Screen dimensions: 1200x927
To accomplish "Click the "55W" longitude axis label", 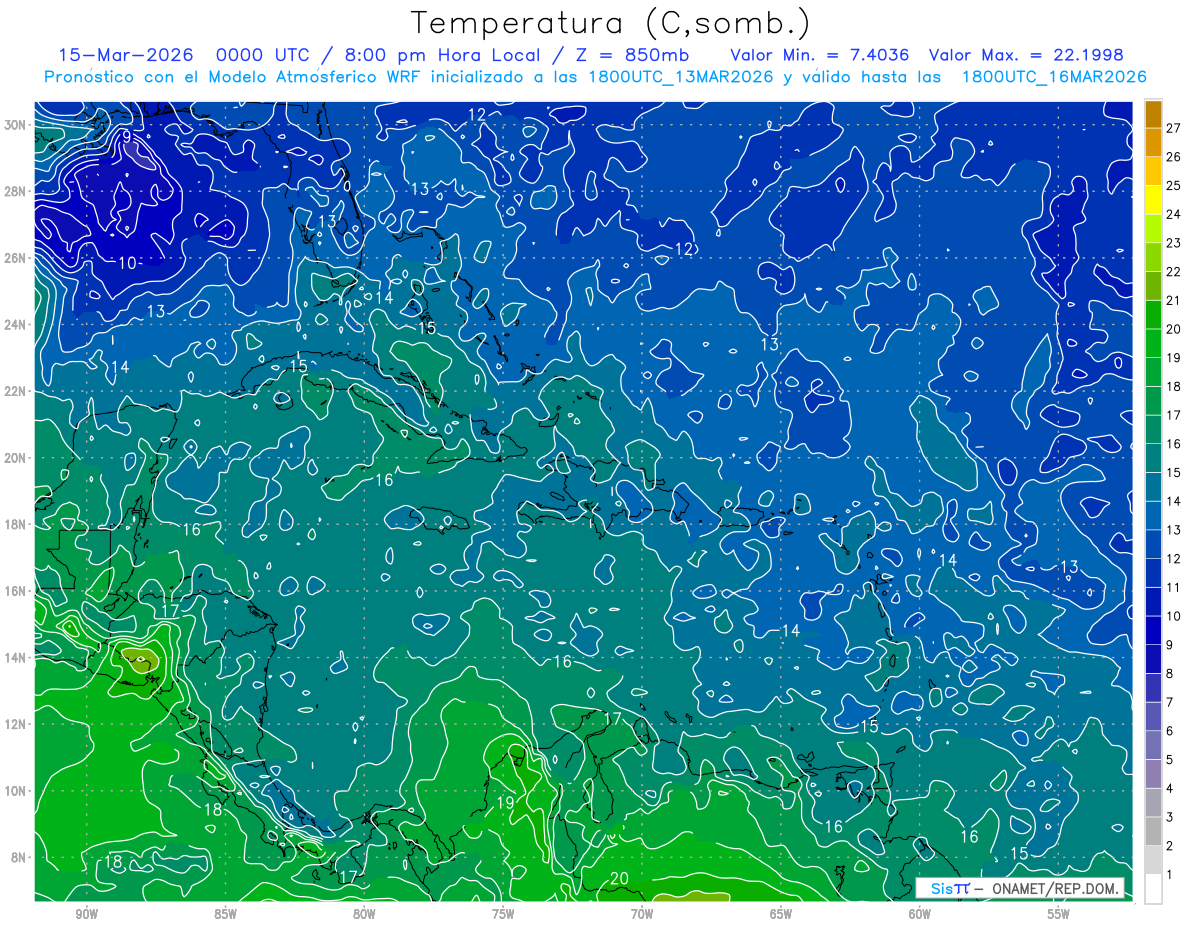I will pos(1059,914).
